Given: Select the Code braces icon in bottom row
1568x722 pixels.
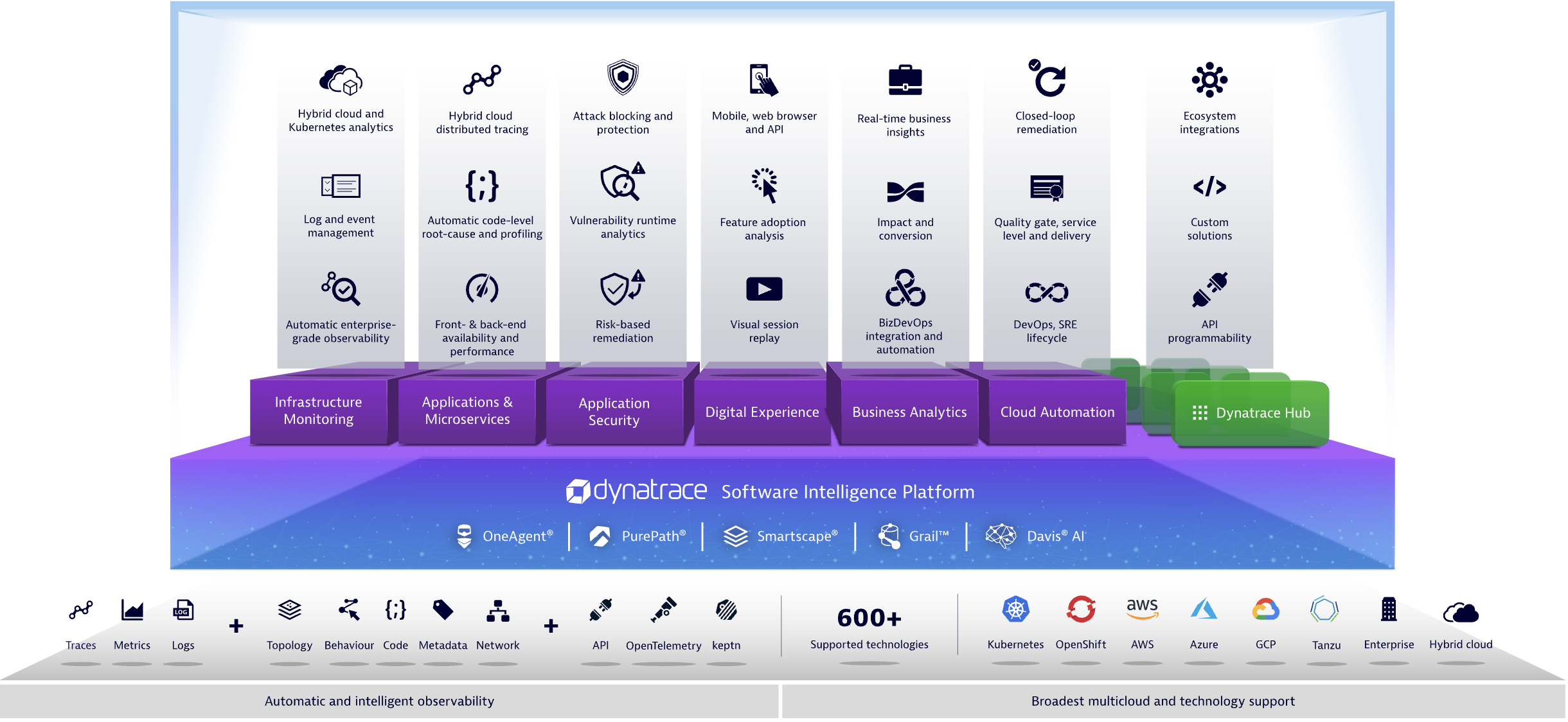Looking at the screenshot, I should click(x=396, y=610).
